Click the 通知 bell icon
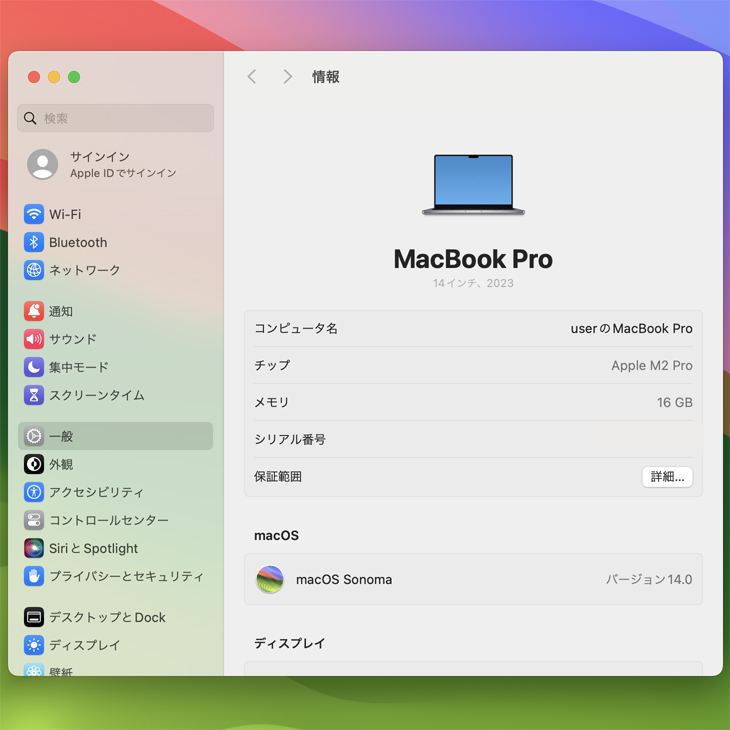The width and height of the screenshot is (730, 730). pyautogui.click(x=34, y=311)
